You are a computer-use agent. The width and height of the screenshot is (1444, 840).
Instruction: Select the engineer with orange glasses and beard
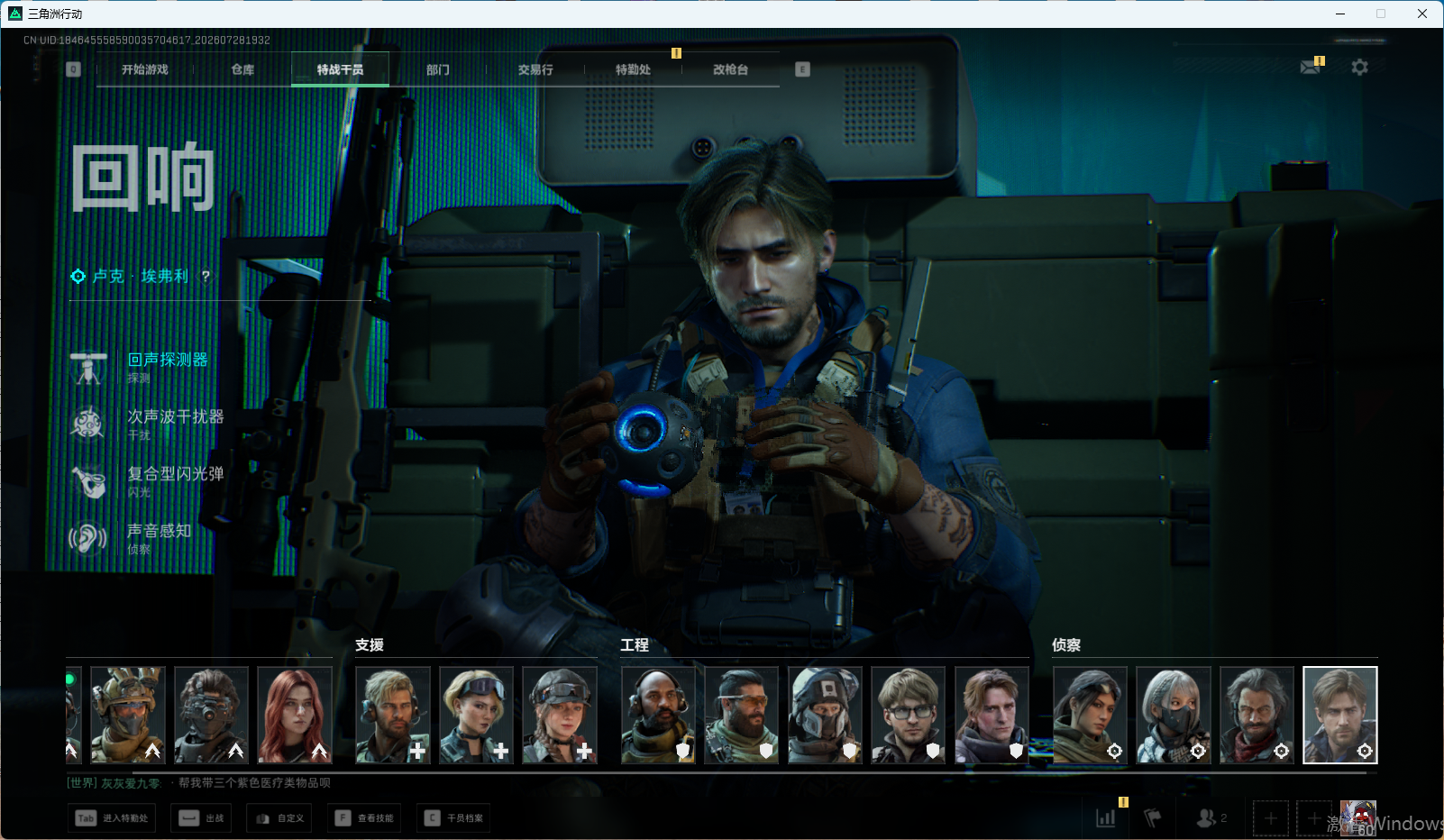pos(742,715)
